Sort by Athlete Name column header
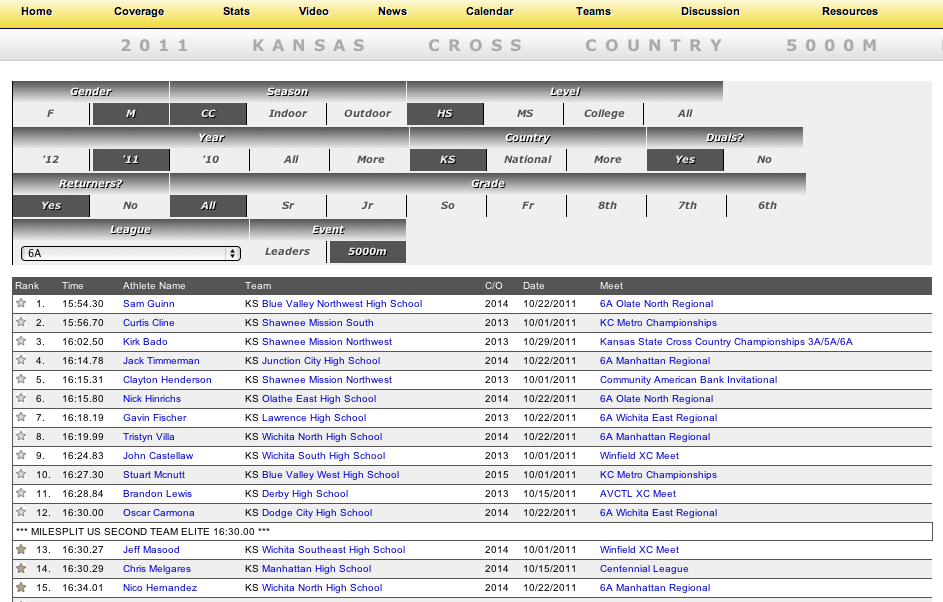This screenshot has height=602, width=943. [x=154, y=286]
